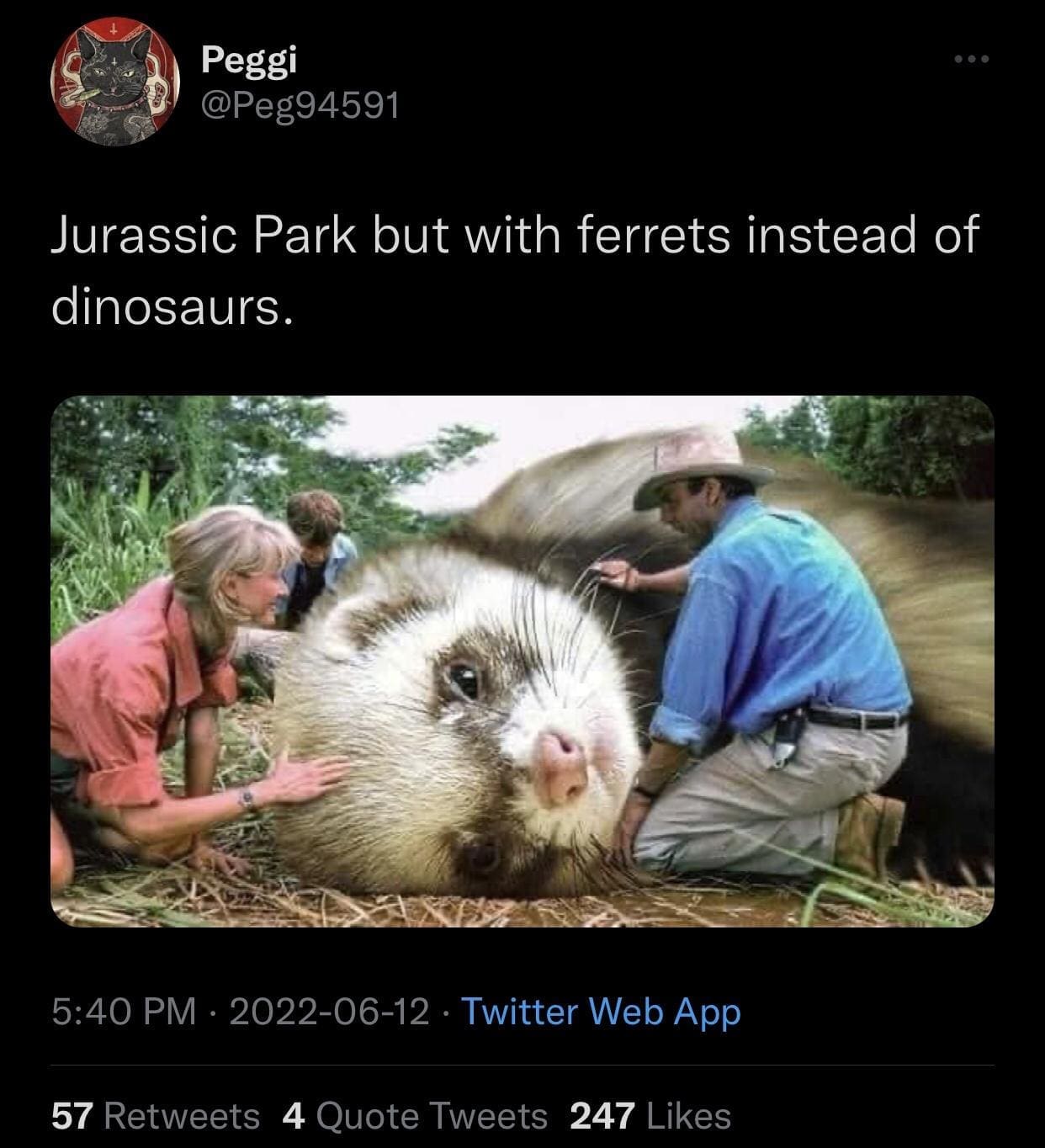Open the Twitter Web App source link
Viewport: 1045px width, 1148px height.
point(601,1011)
